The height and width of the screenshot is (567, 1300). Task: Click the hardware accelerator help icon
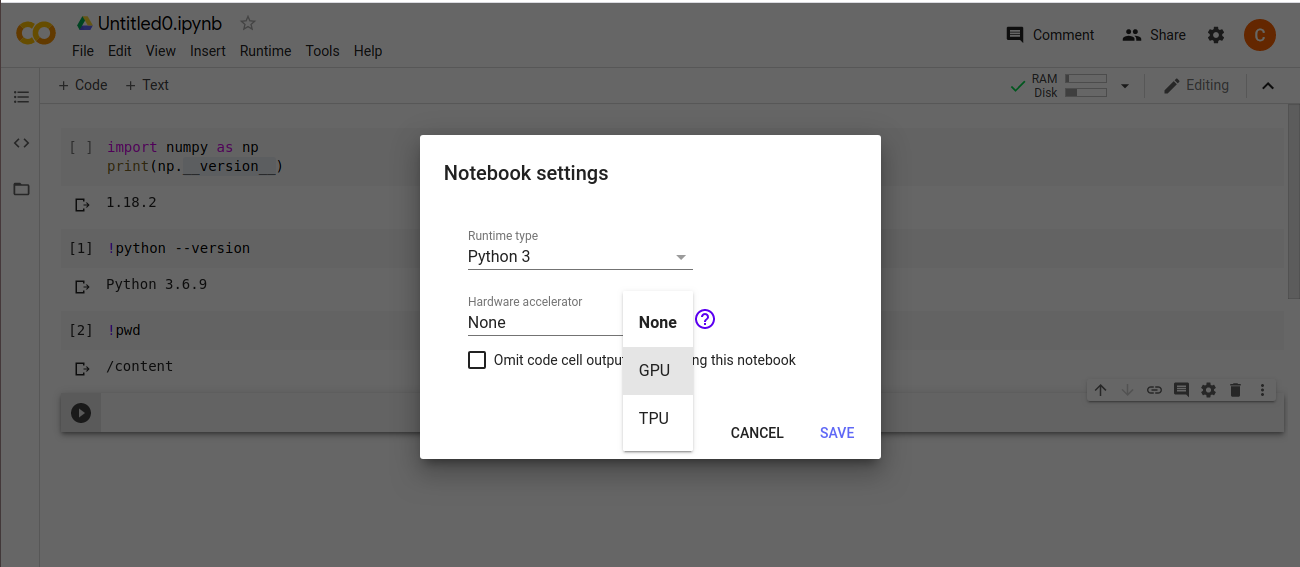tap(705, 320)
